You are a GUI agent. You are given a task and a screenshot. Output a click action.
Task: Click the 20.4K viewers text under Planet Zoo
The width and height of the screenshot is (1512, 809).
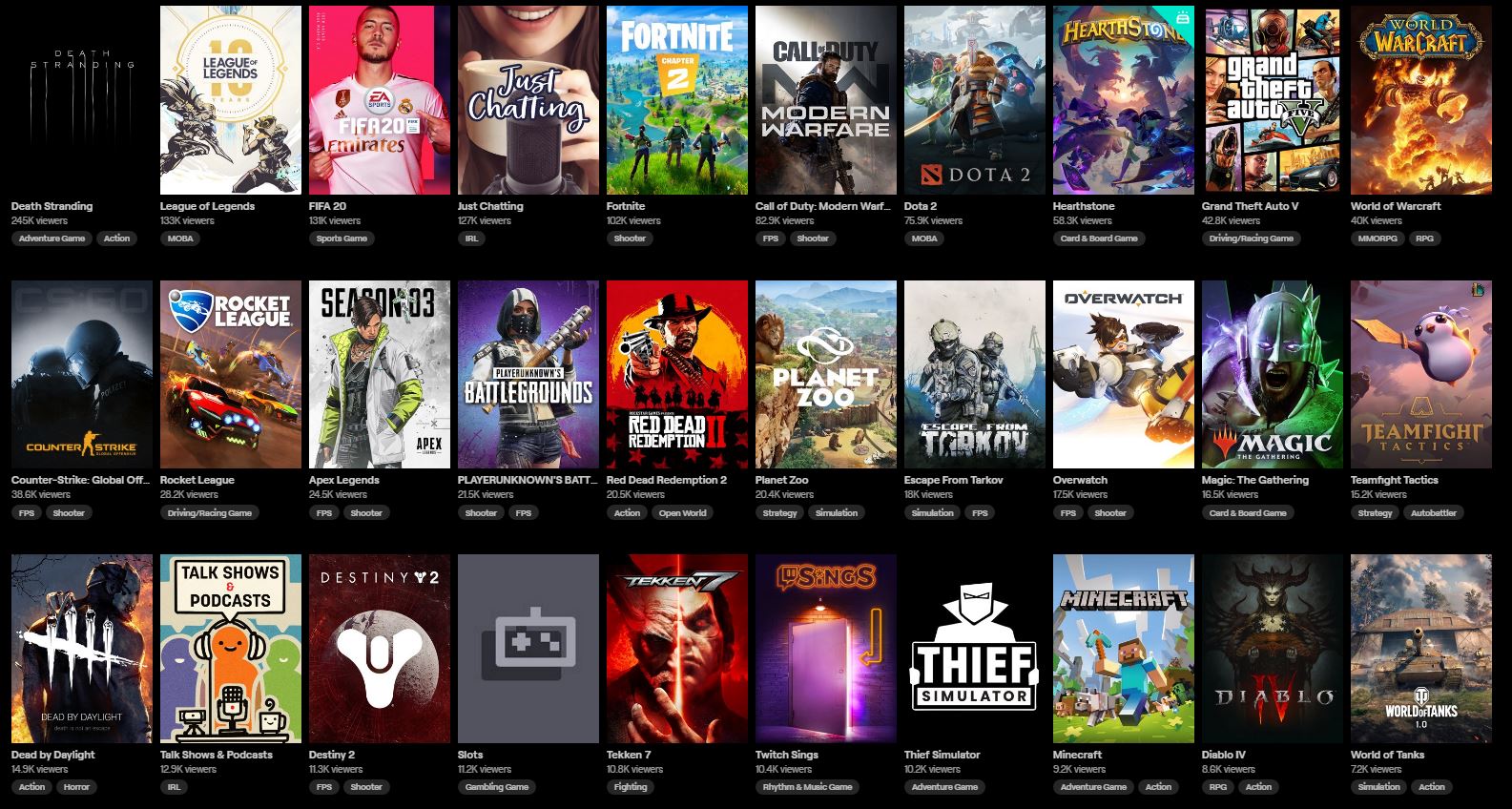pyautogui.click(x=784, y=494)
